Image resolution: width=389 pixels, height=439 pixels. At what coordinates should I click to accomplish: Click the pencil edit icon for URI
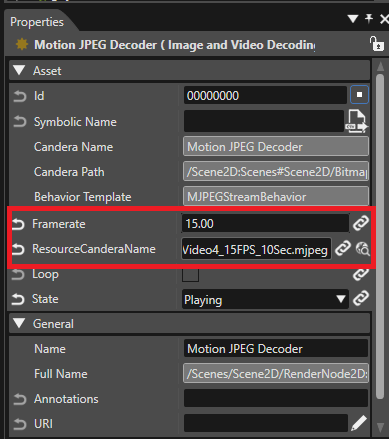point(359,423)
